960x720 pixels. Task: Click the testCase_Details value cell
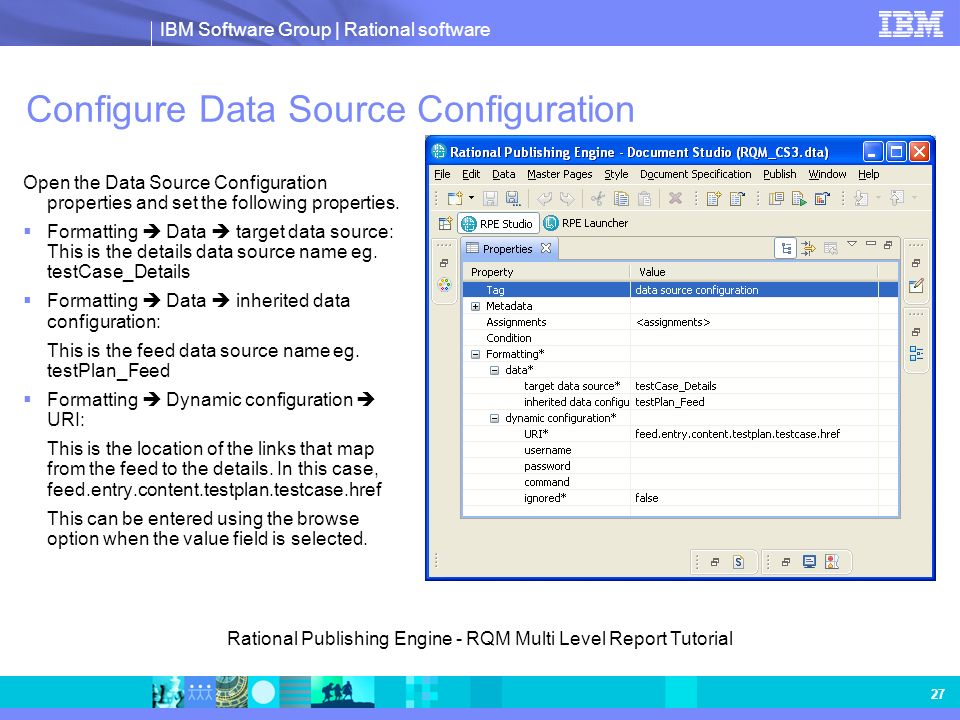click(754, 386)
